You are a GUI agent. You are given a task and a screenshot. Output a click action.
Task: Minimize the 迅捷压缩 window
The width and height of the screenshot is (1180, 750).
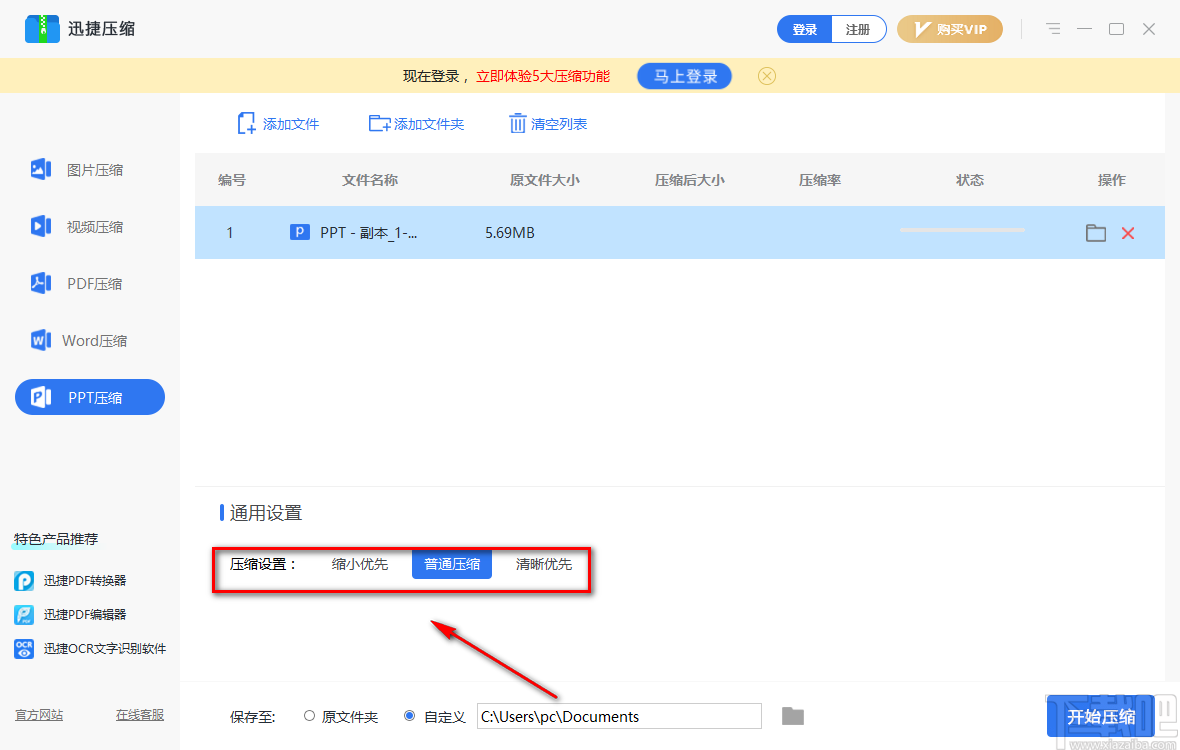[1084, 29]
